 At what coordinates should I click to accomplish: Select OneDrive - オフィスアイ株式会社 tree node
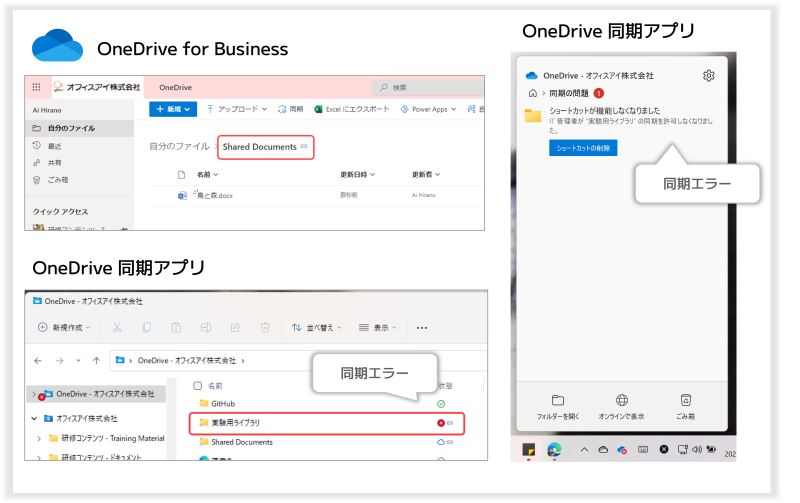pos(105,394)
